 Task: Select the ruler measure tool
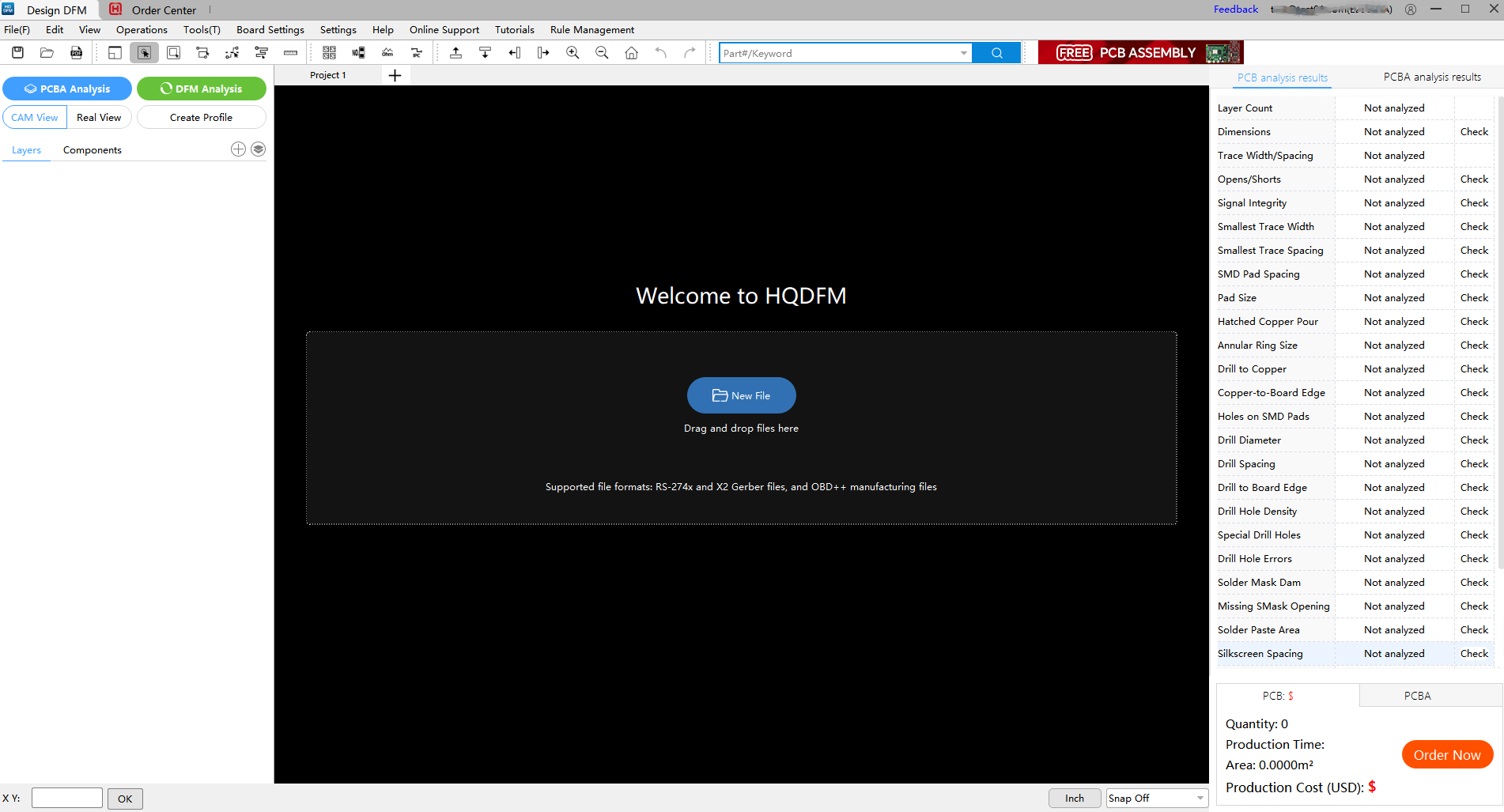tap(290, 53)
